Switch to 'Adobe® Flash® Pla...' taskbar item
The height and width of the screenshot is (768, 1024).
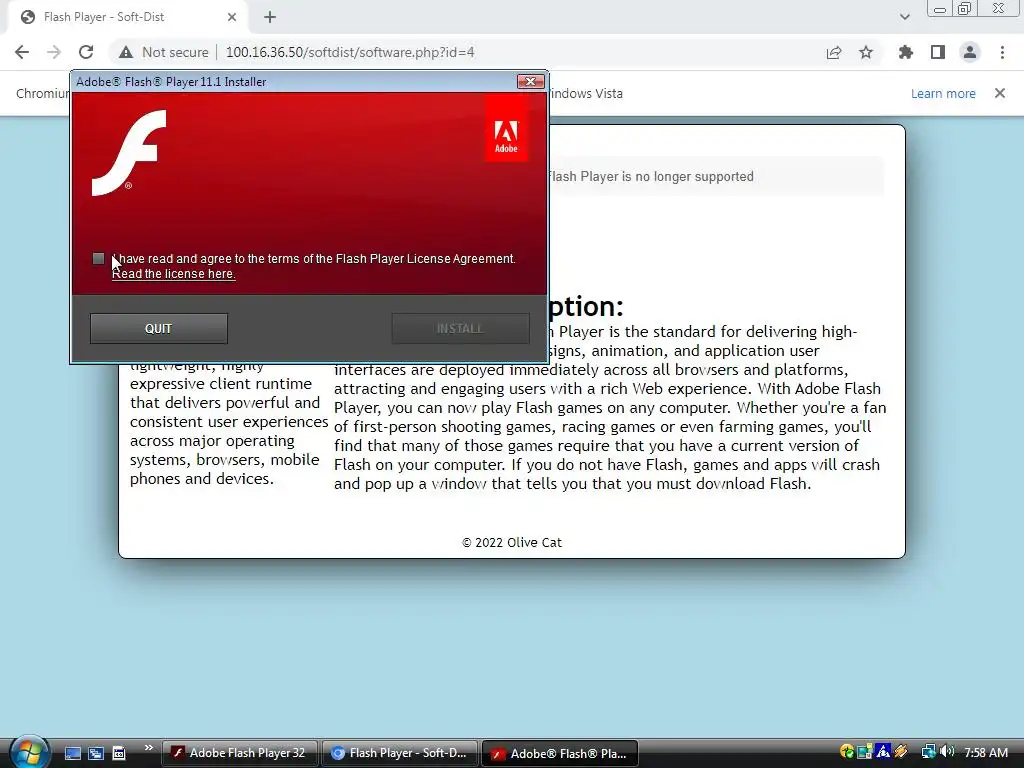(x=560, y=753)
